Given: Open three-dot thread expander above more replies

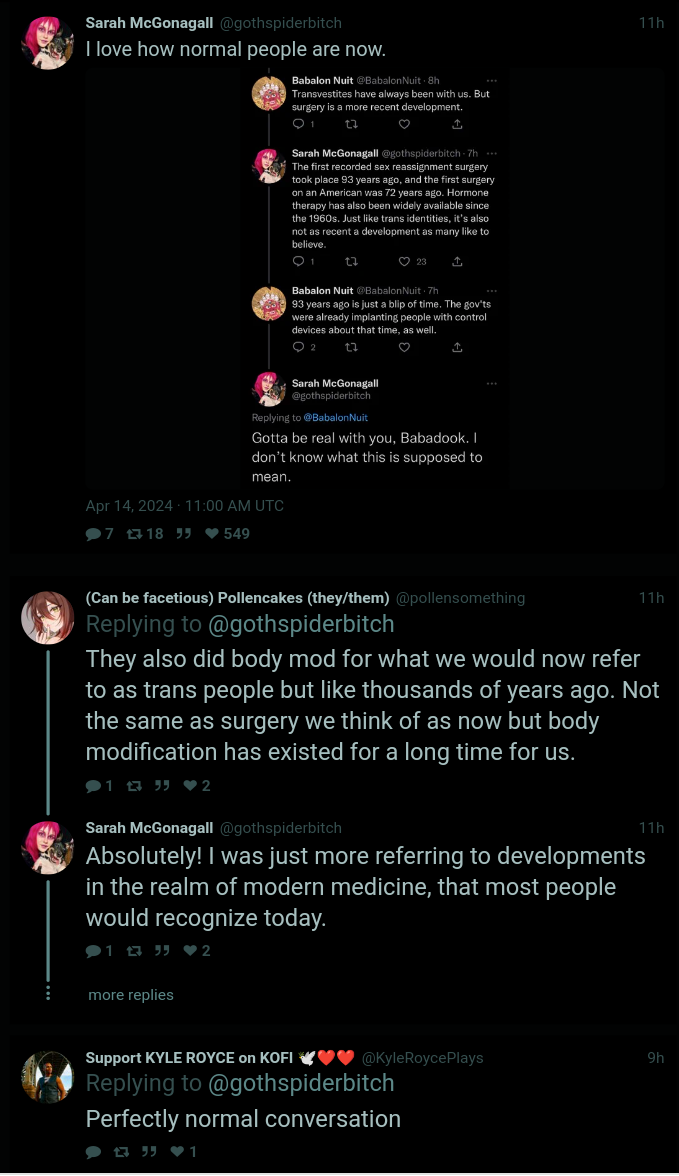Looking at the screenshot, I should pyautogui.click(x=48, y=993).
